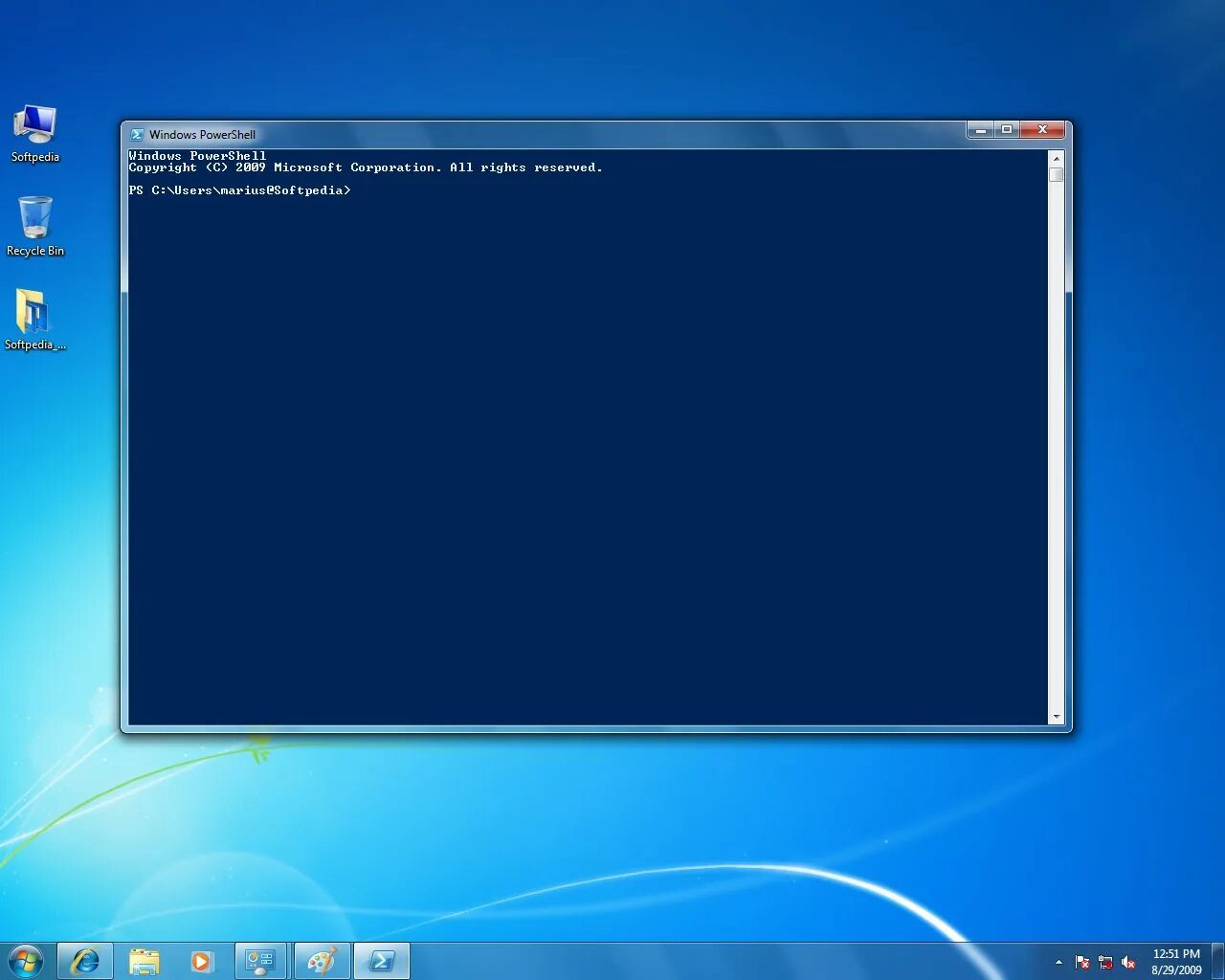Launch Windows Media Player from the taskbar
This screenshot has height=980, width=1225.
tap(201, 961)
